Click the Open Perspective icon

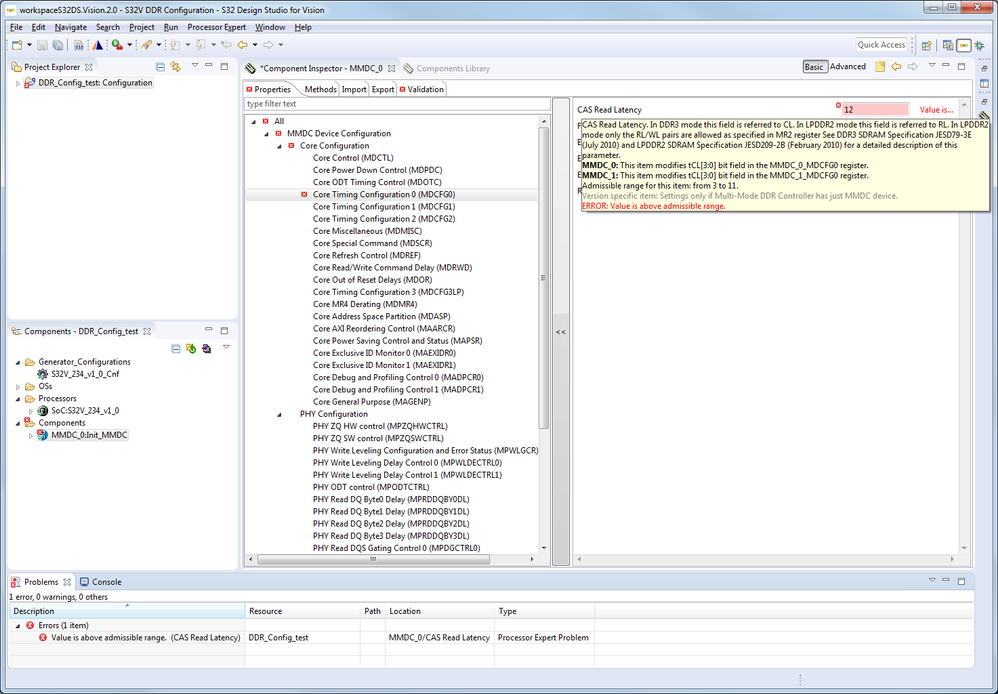point(927,45)
